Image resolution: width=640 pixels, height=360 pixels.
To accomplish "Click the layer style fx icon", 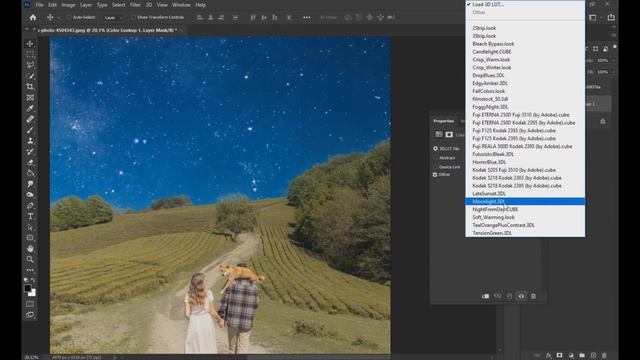I will [549, 356].
